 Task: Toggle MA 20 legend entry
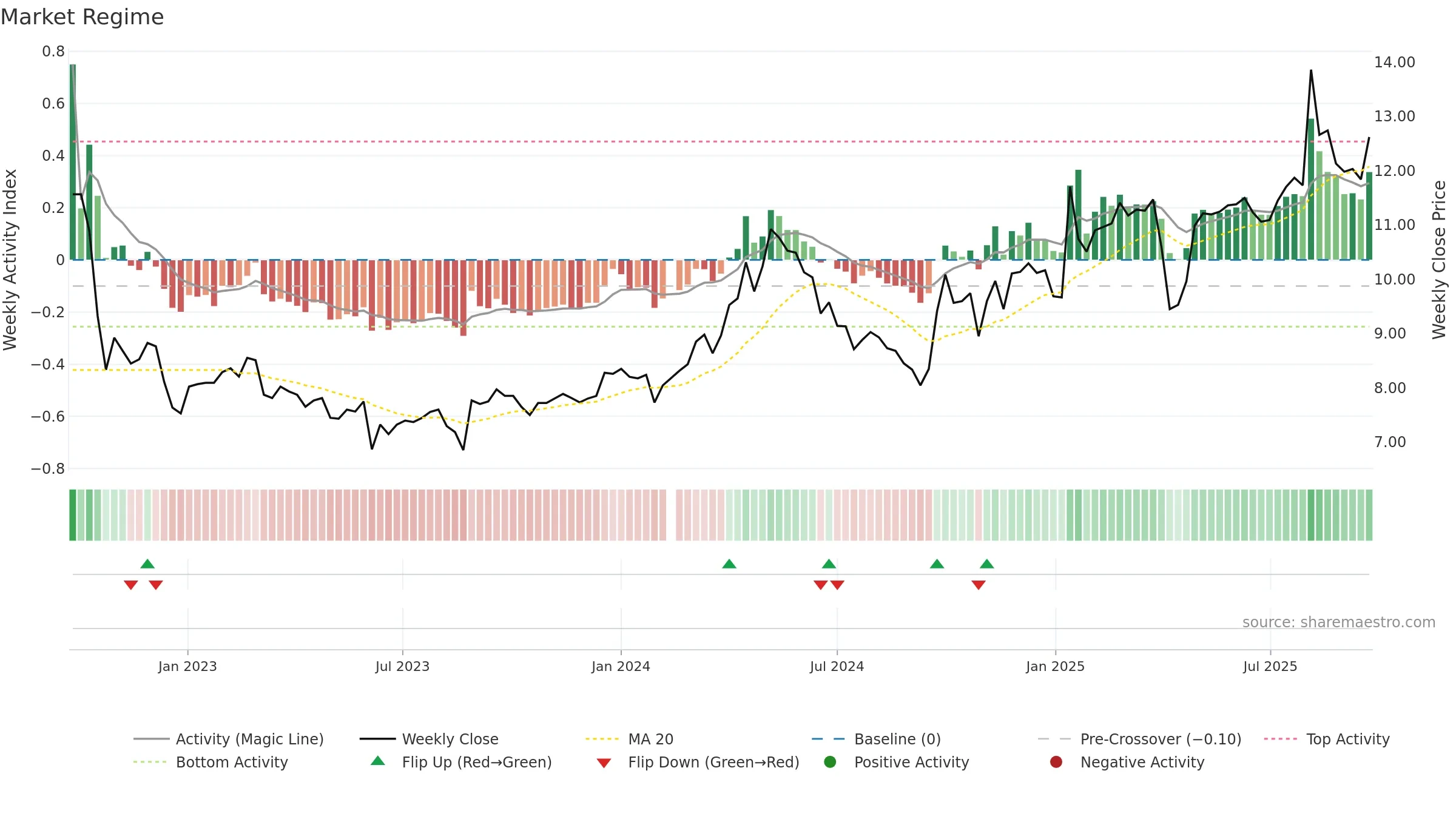click(x=629, y=739)
